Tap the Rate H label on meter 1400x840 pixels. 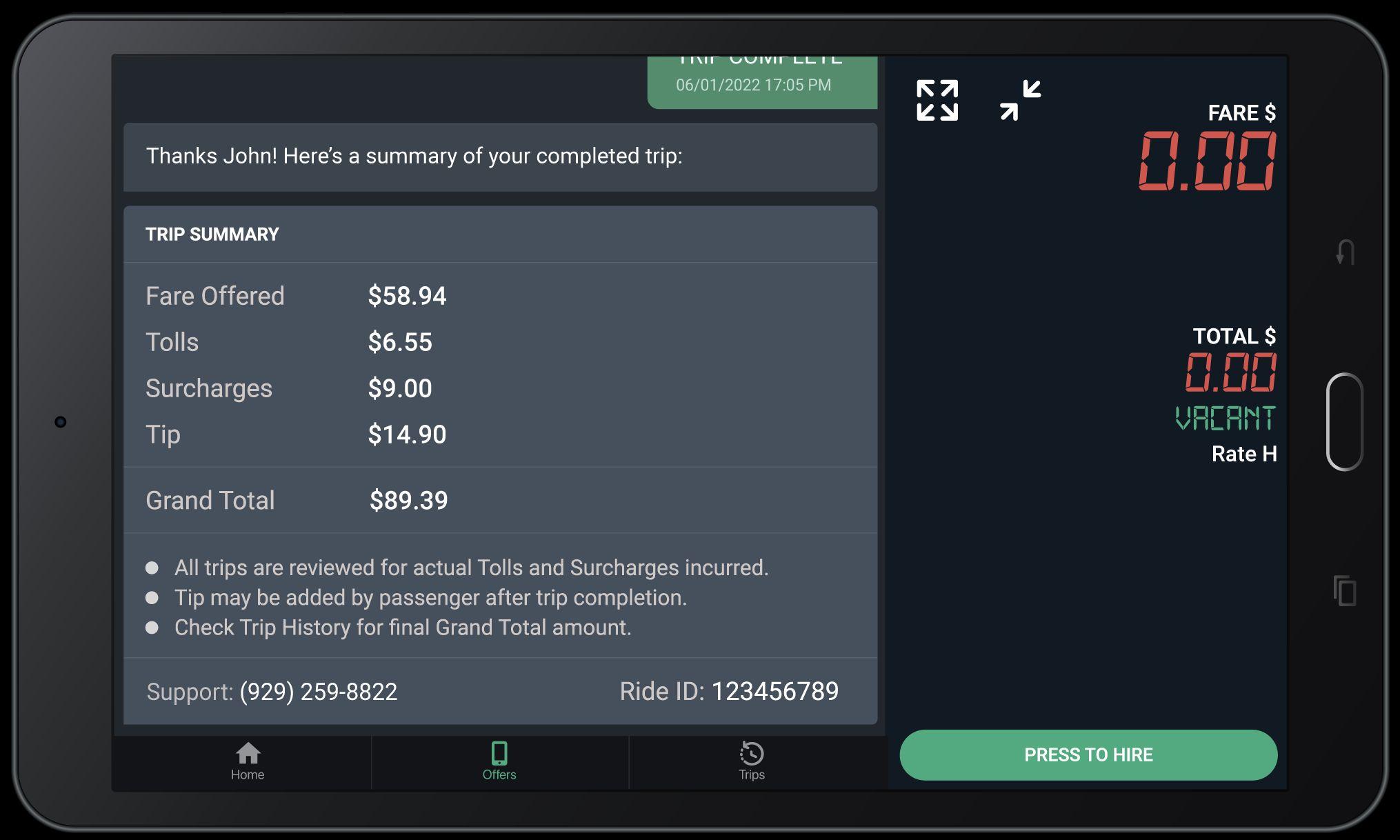[1243, 454]
